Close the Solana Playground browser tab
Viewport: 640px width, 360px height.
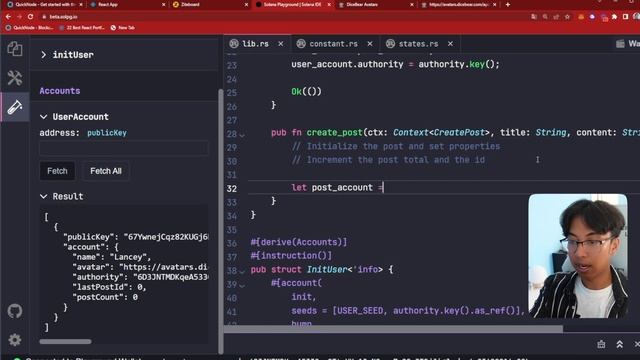point(329,4)
